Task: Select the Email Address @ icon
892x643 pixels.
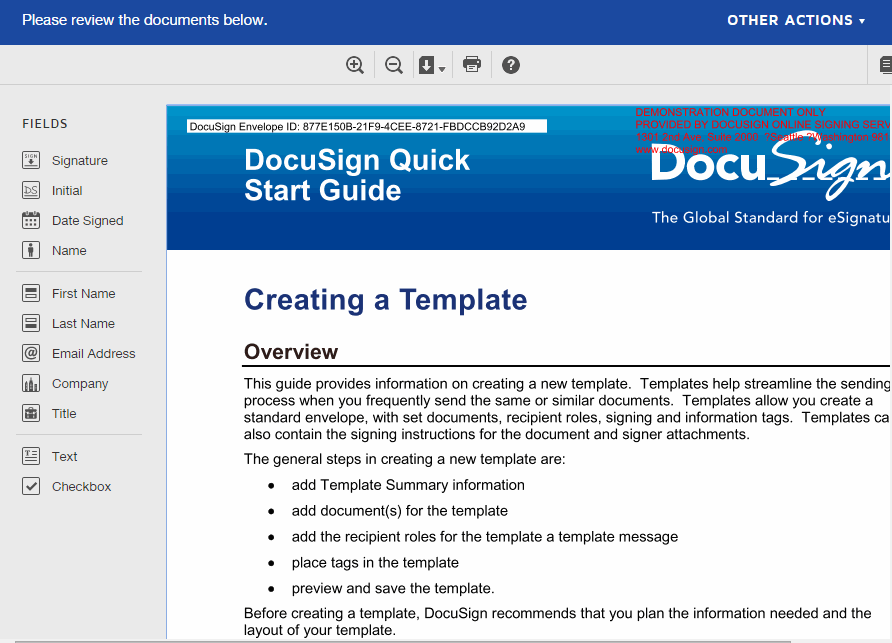Action: pyautogui.click(x=31, y=353)
